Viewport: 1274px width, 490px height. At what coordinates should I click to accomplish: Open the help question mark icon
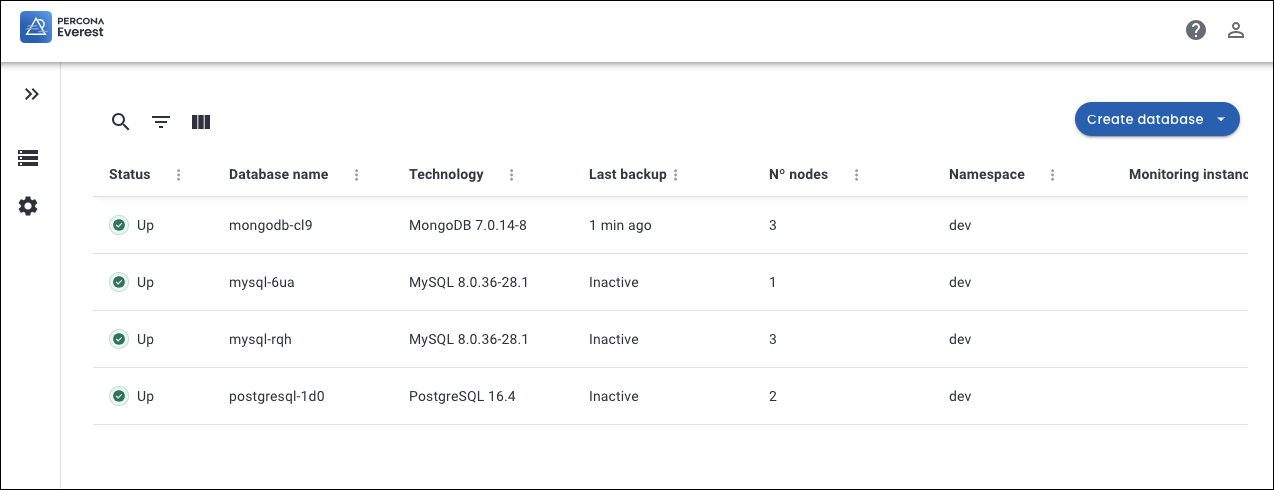pyautogui.click(x=1196, y=30)
